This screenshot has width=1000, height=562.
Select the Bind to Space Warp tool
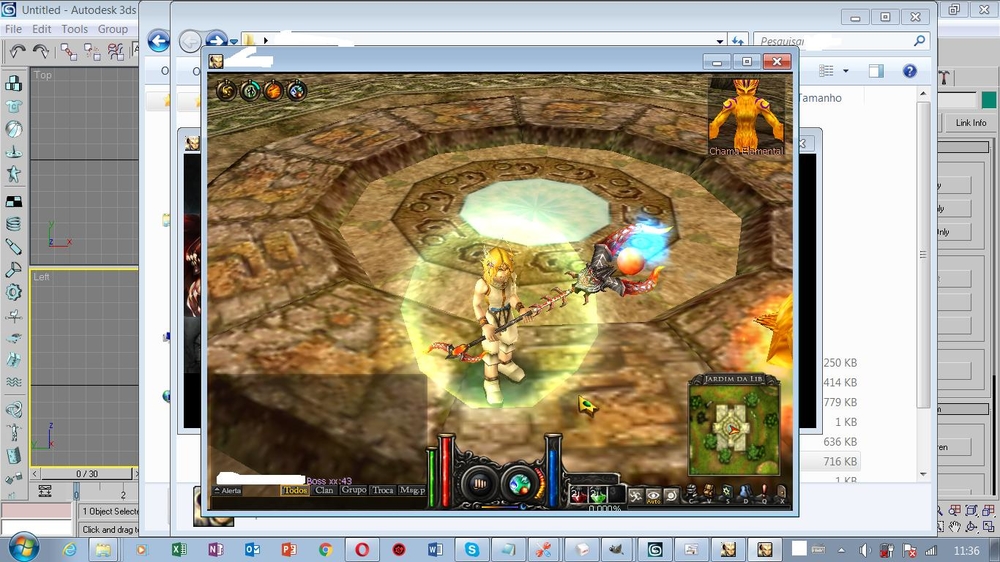115,52
